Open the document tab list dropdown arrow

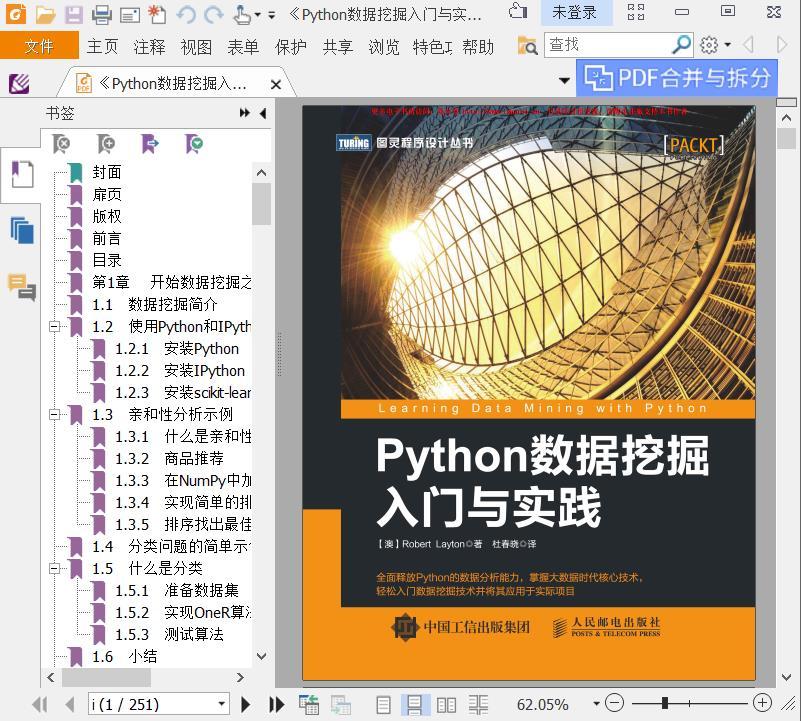tap(564, 80)
